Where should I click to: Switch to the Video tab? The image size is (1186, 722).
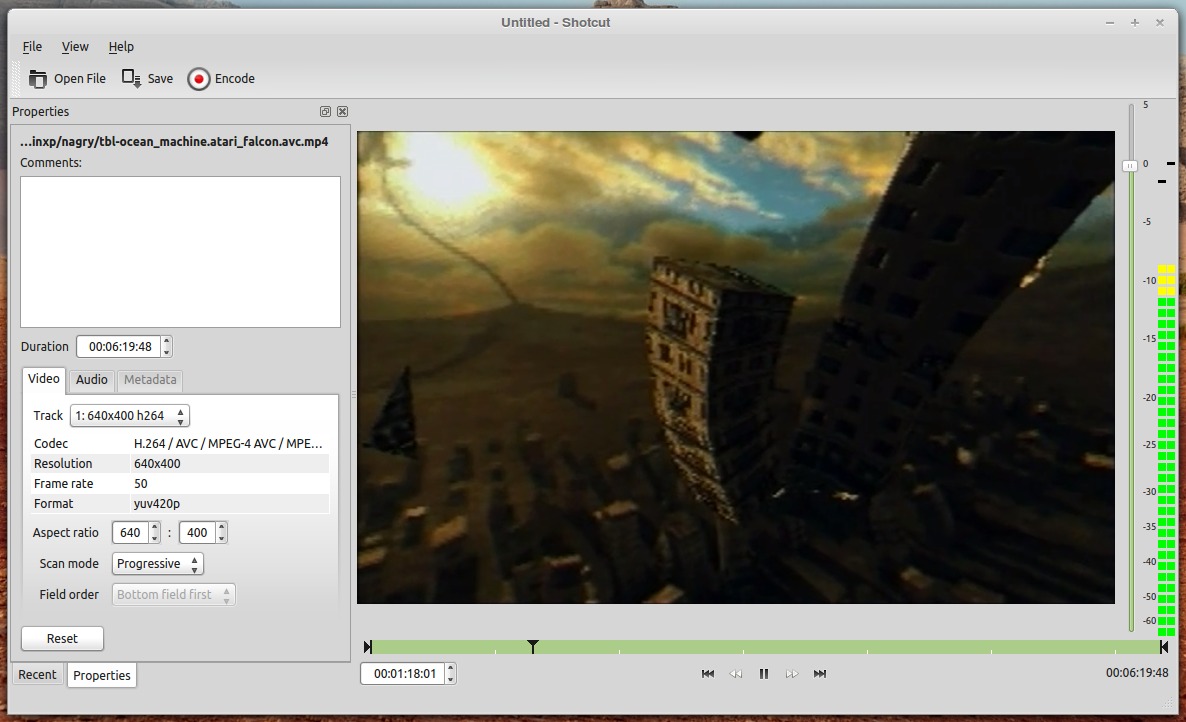[x=44, y=379]
